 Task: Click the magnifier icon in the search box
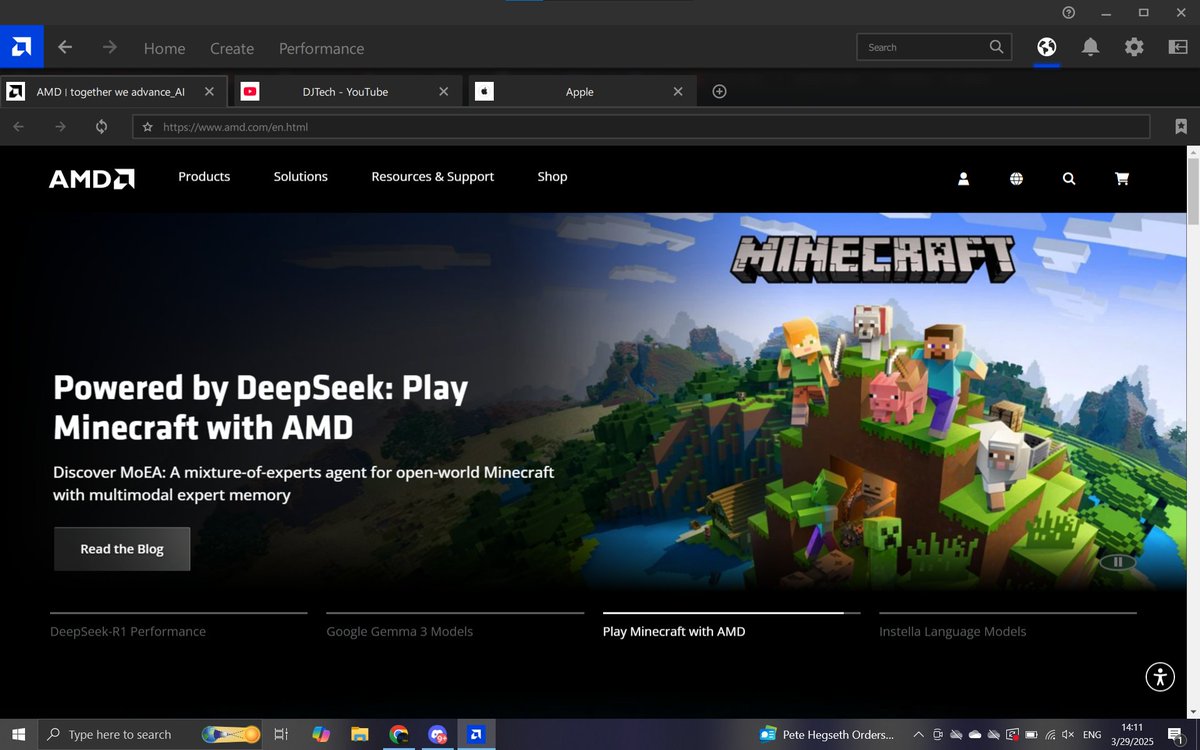point(996,47)
